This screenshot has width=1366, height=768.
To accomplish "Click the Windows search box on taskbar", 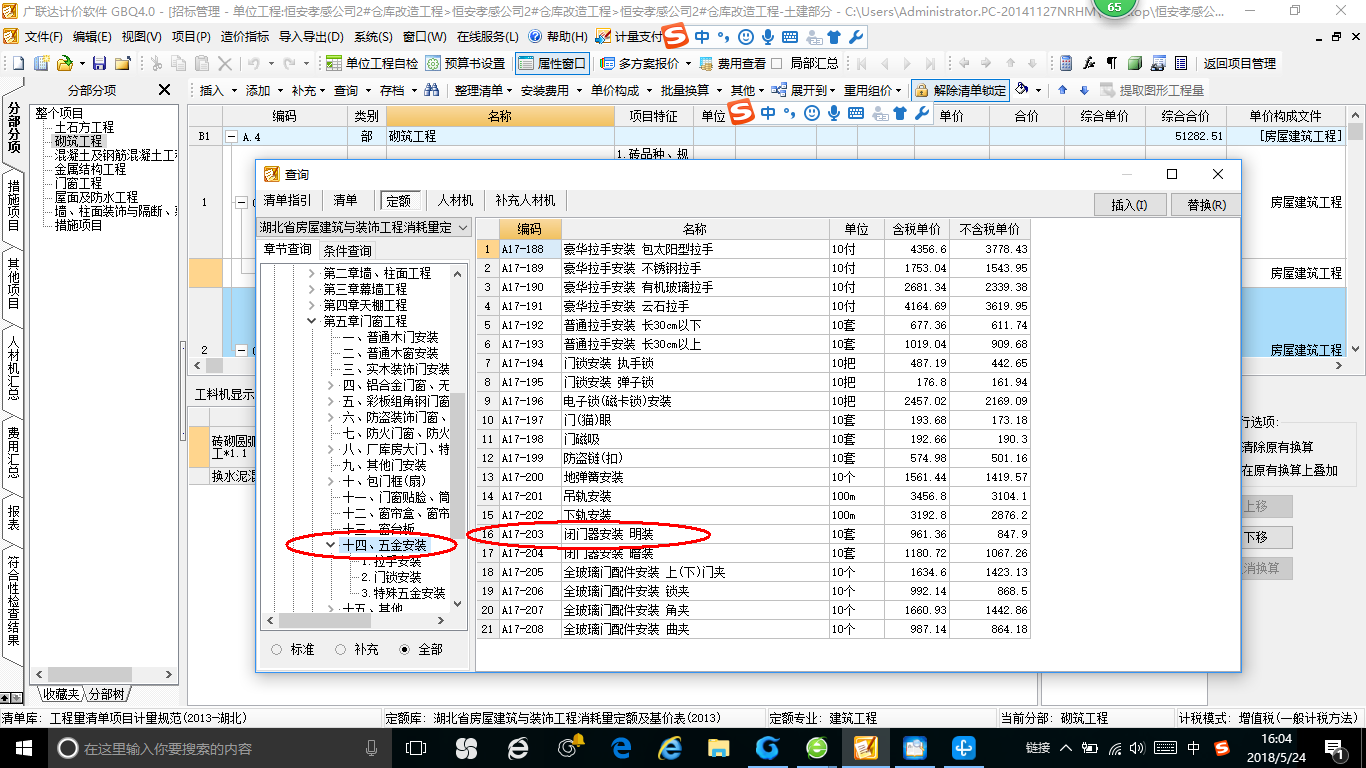I will pos(218,747).
